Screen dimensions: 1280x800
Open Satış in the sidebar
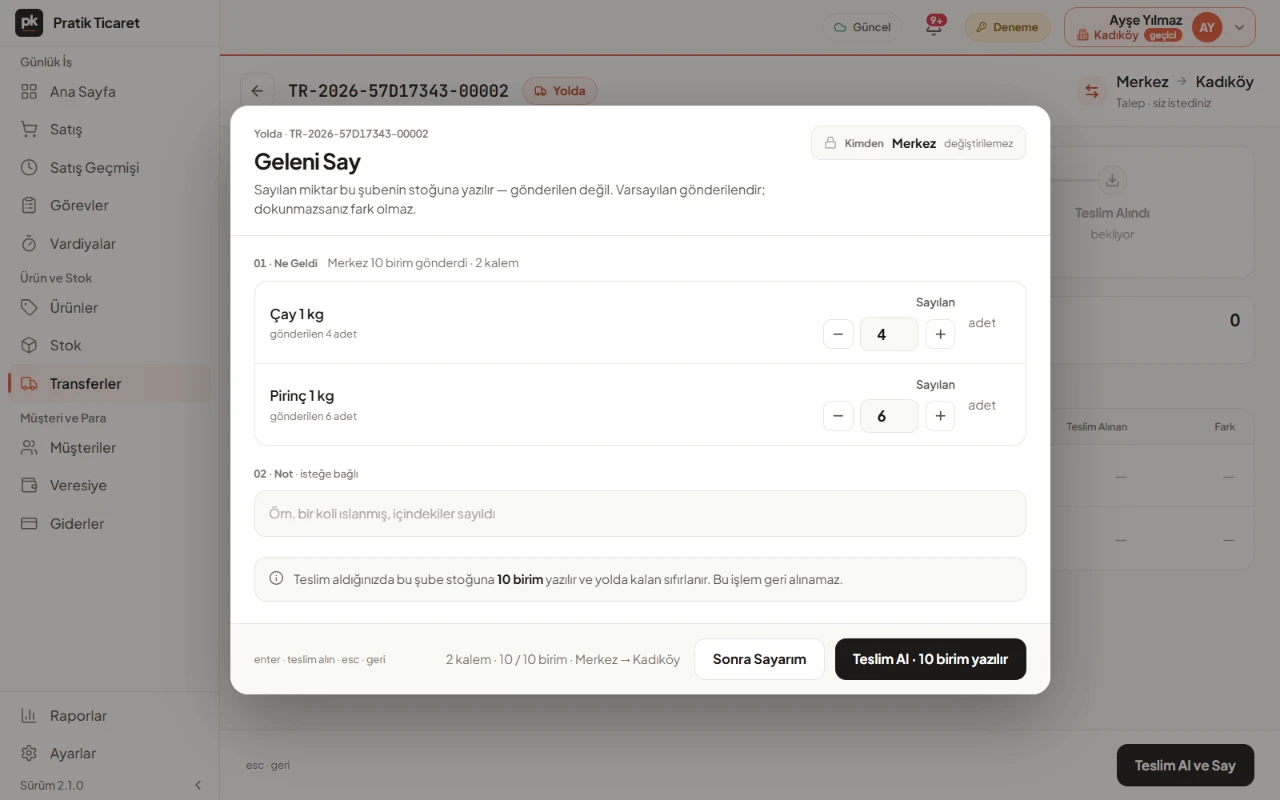pyautogui.click(x=109, y=129)
